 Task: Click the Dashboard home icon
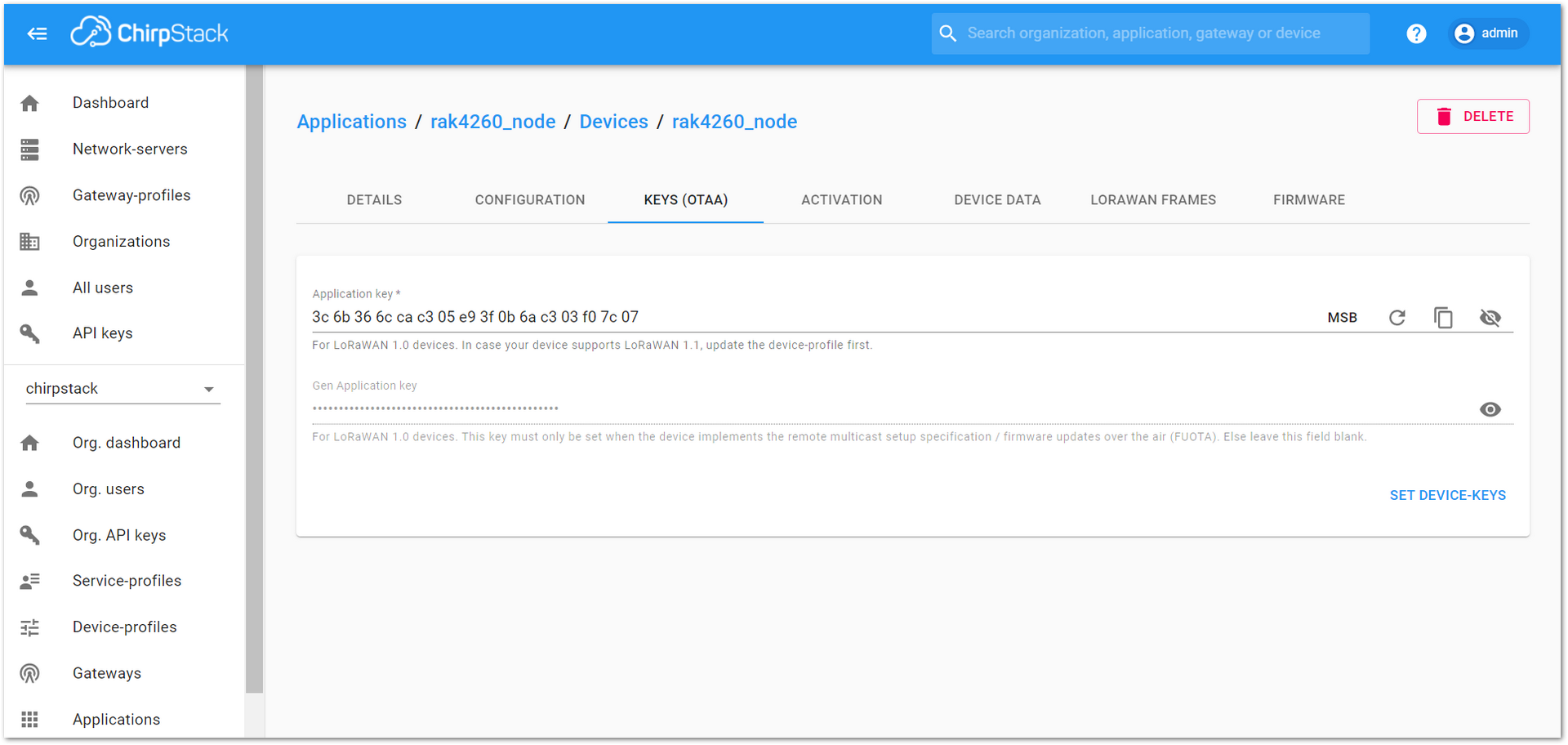tap(30, 103)
